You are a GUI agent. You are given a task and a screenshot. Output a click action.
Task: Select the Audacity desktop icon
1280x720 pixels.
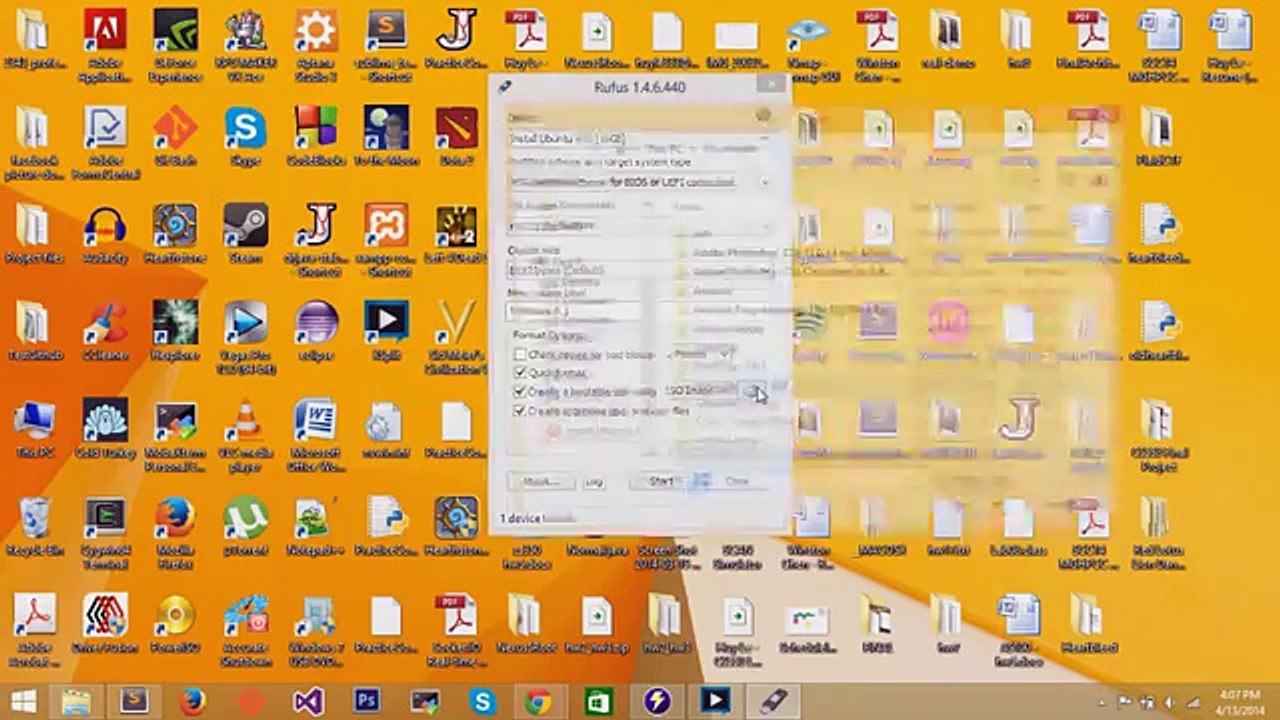tap(105, 234)
